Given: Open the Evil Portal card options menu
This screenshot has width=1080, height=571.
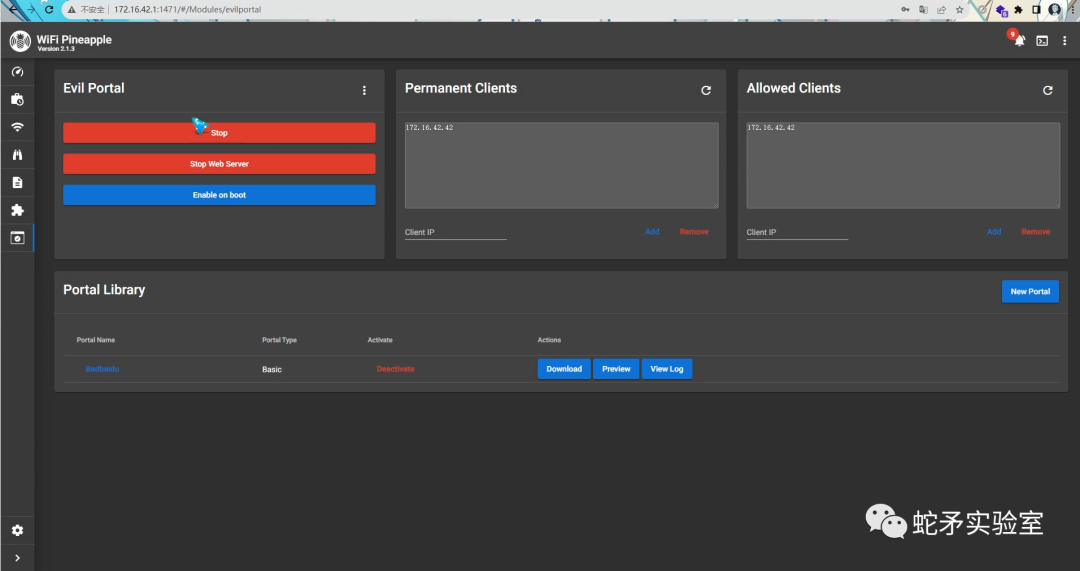Looking at the screenshot, I should point(364,90).
